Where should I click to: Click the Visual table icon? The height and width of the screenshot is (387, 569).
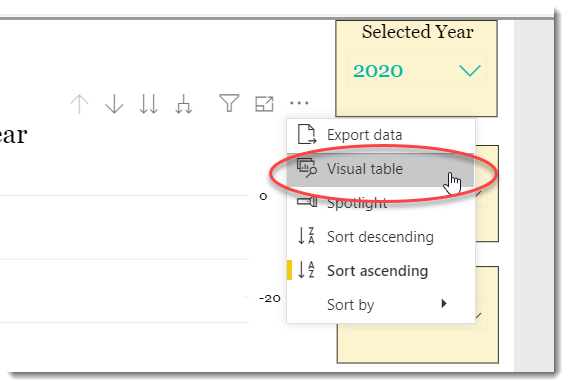(307, 168)
